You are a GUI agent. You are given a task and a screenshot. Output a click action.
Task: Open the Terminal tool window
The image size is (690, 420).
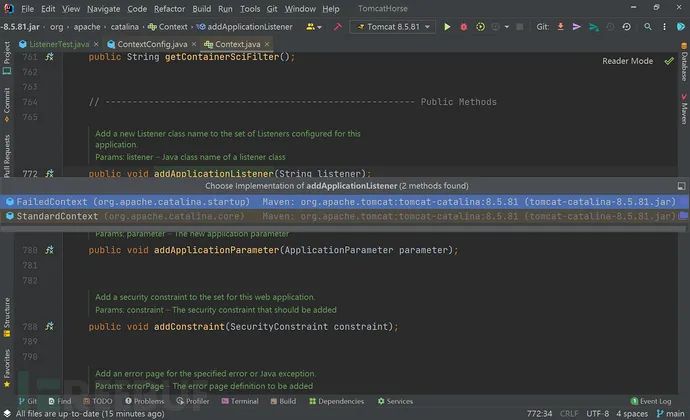[x=240, y=401]
